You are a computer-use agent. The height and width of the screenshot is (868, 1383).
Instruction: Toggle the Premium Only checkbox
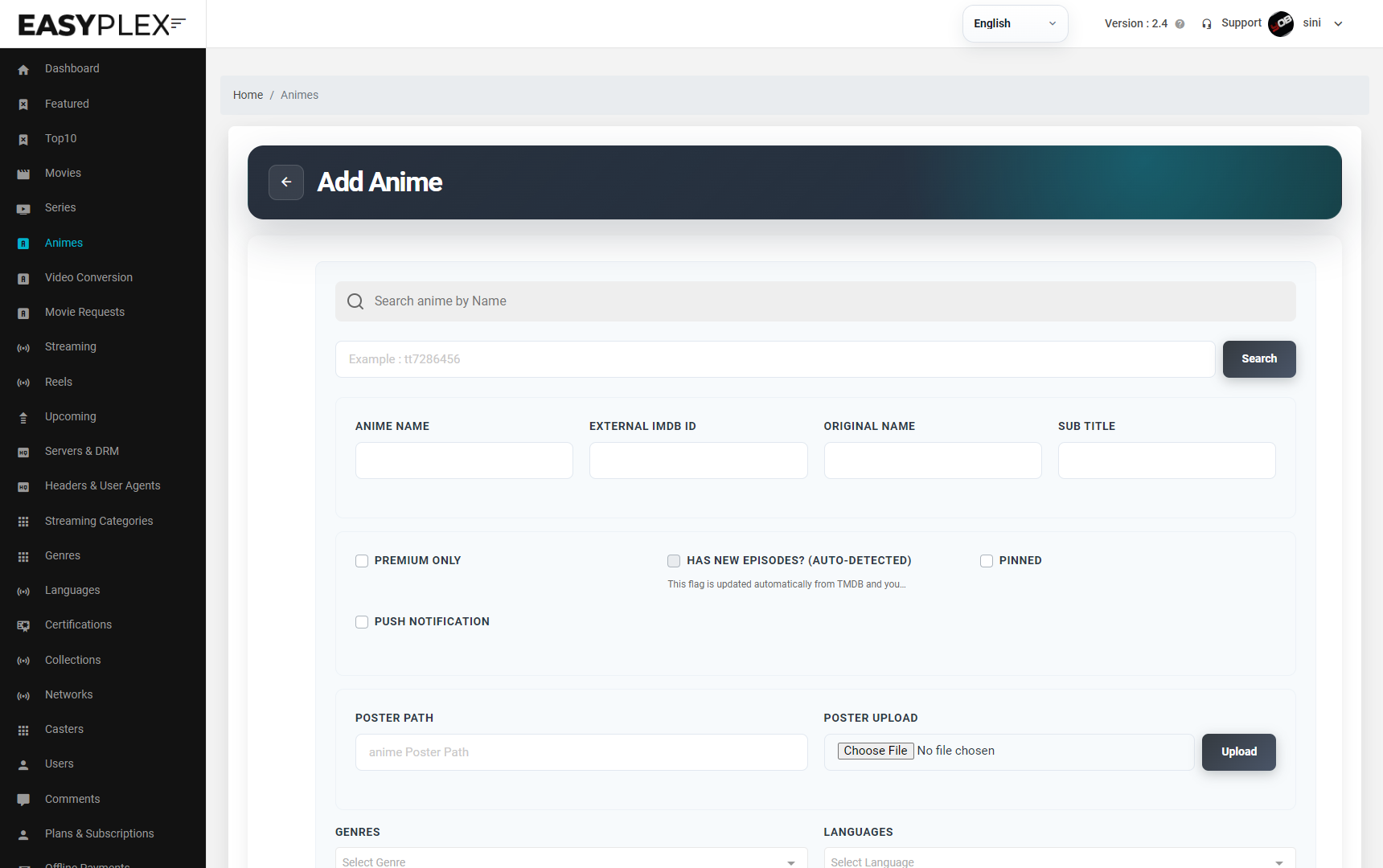tap(362, 561)
